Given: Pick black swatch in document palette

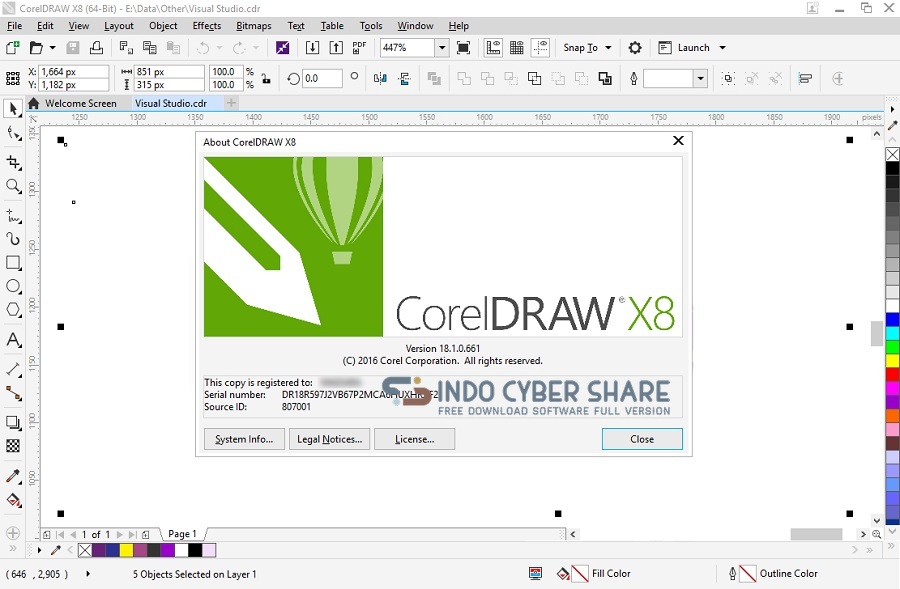Looking at the screenshot, I should 195,551.
